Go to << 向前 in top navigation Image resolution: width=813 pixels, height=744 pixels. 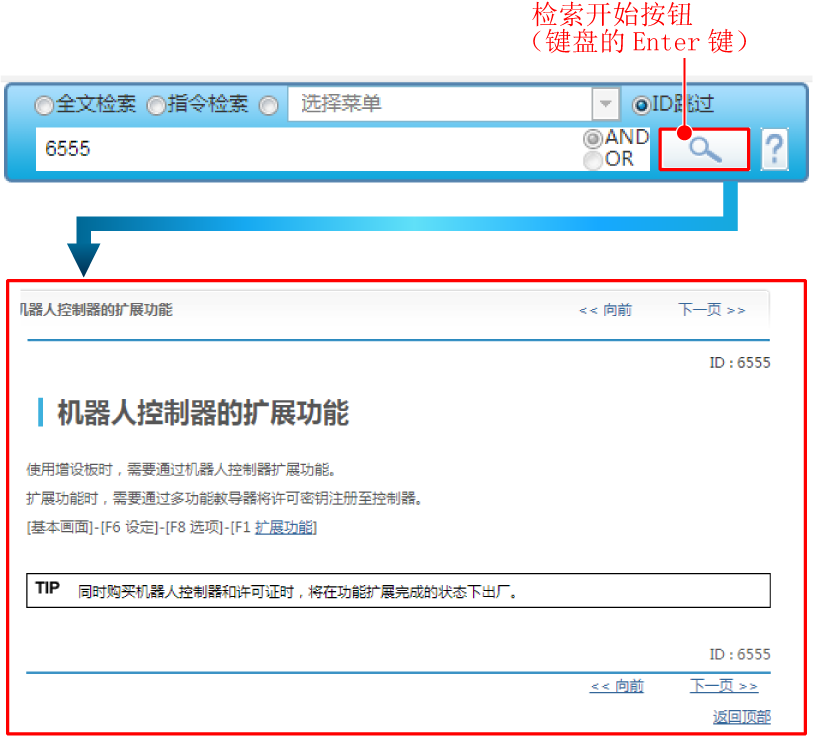pos(605,310)
